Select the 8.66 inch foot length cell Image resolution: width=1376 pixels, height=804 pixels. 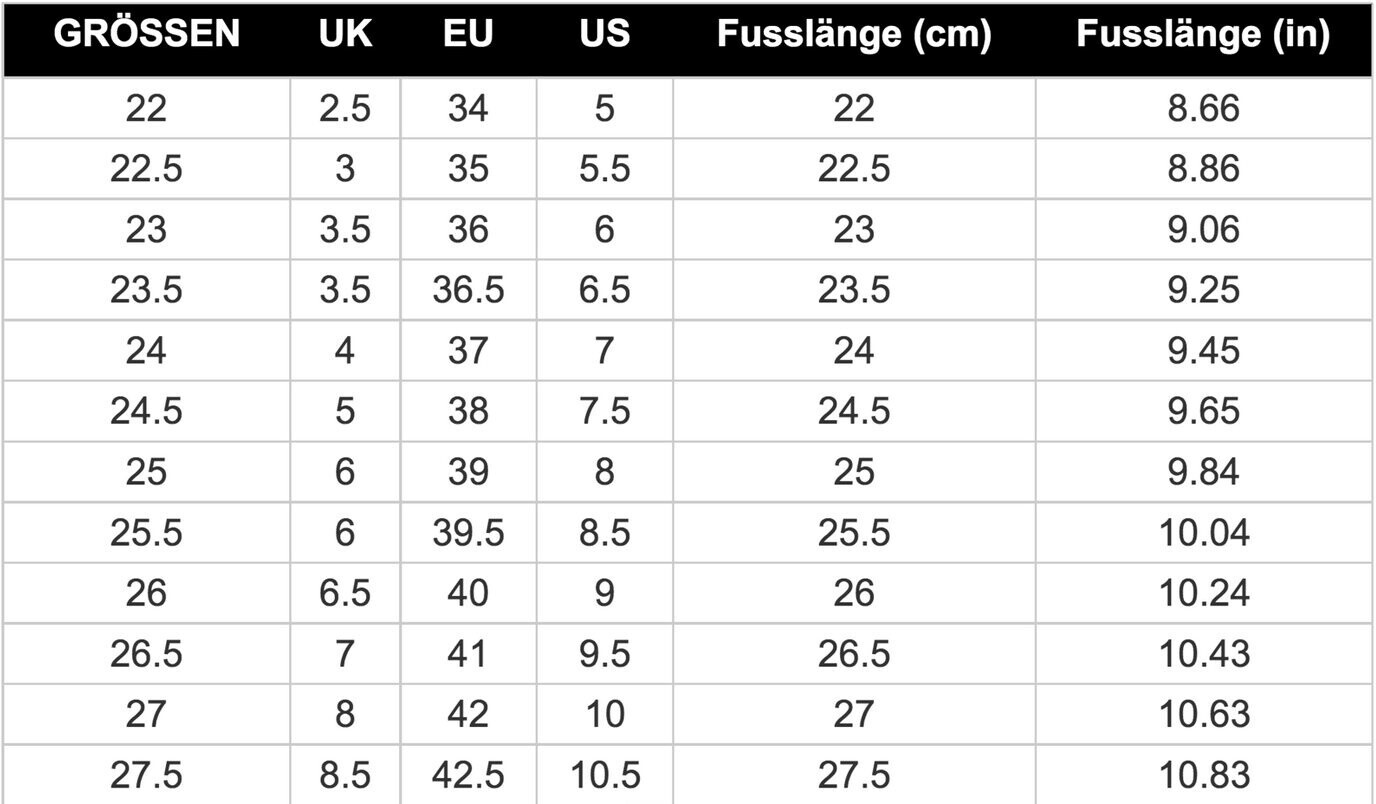pos(1203,108)
